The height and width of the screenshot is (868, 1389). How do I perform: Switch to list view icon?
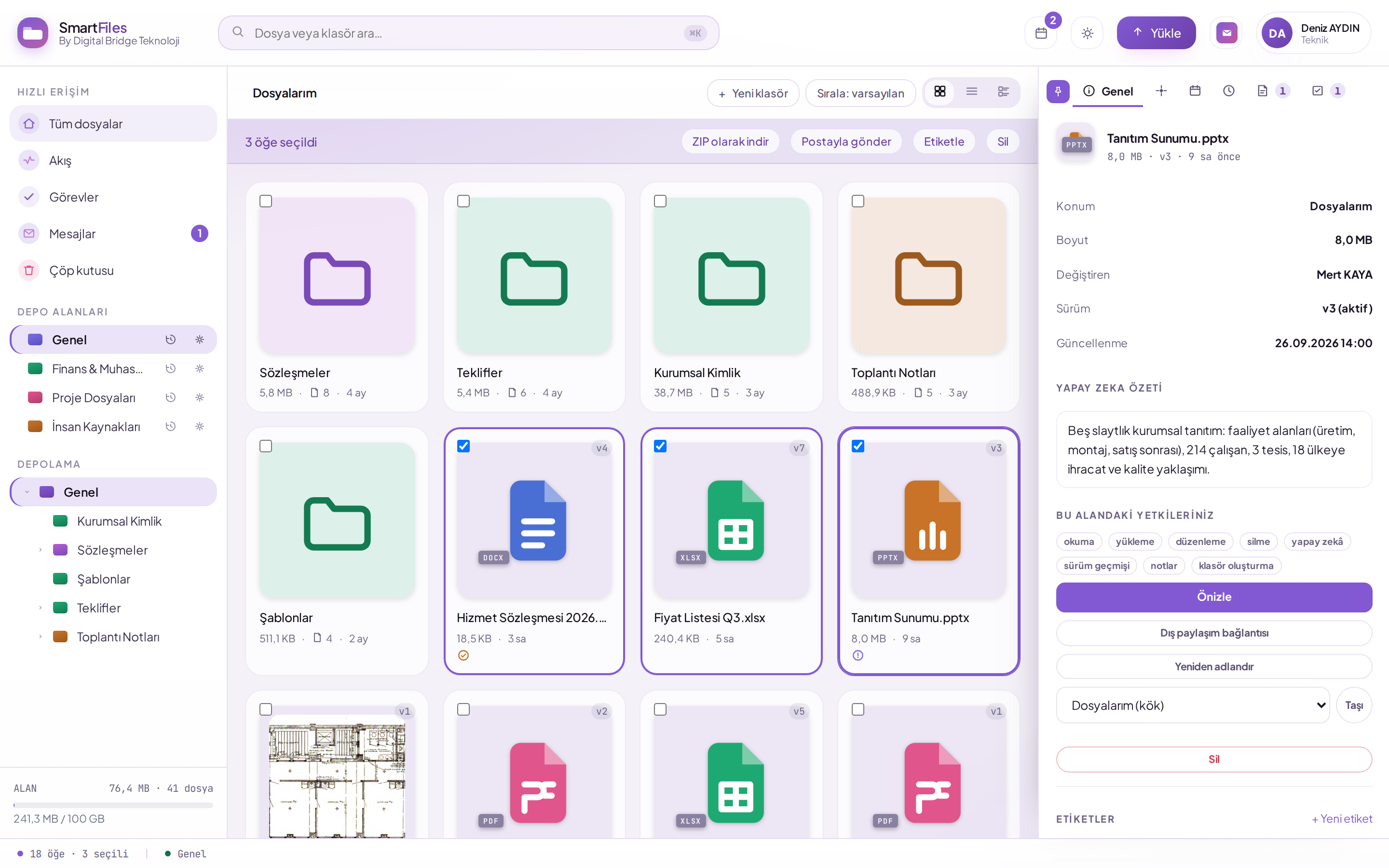[971, 92]
